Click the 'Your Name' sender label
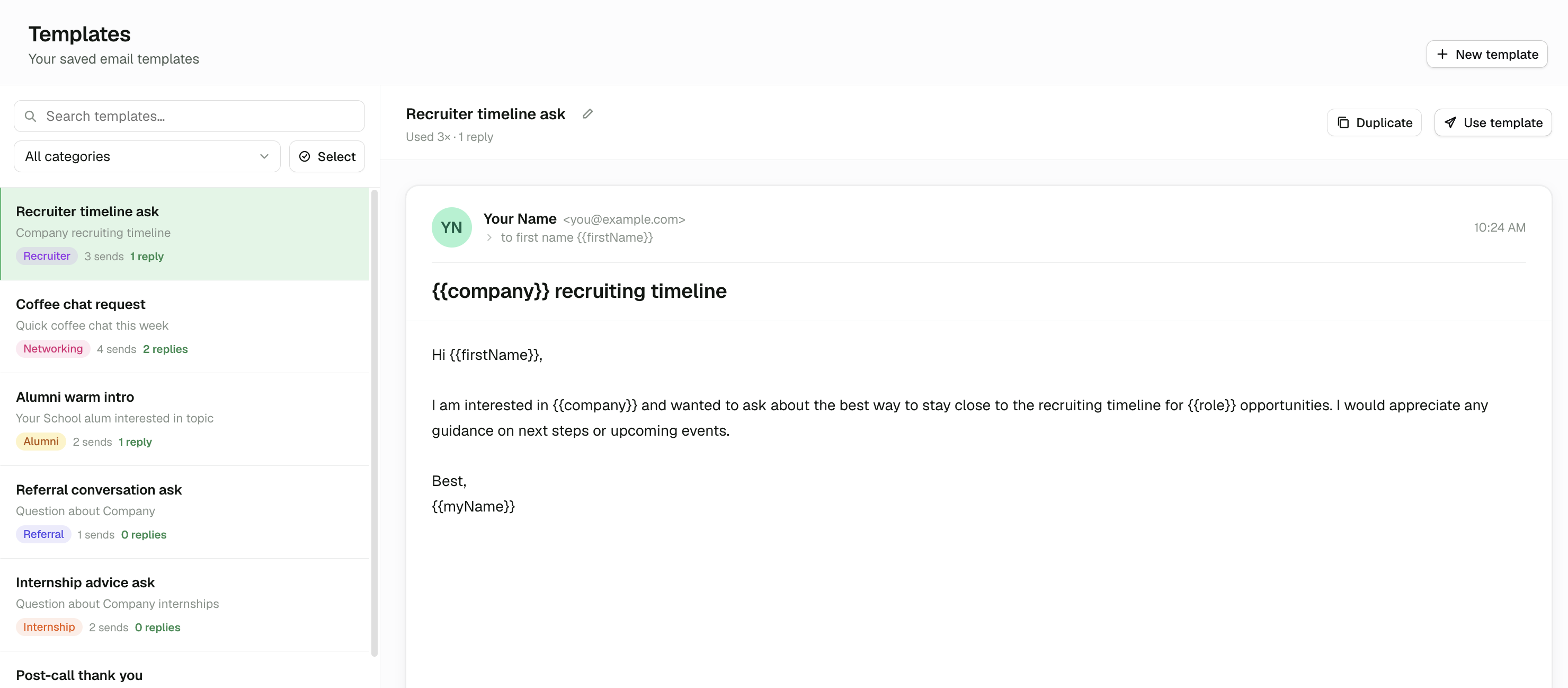Image resolution: width=1568 pixels, height=688 pixels. (x=520, y=218)
